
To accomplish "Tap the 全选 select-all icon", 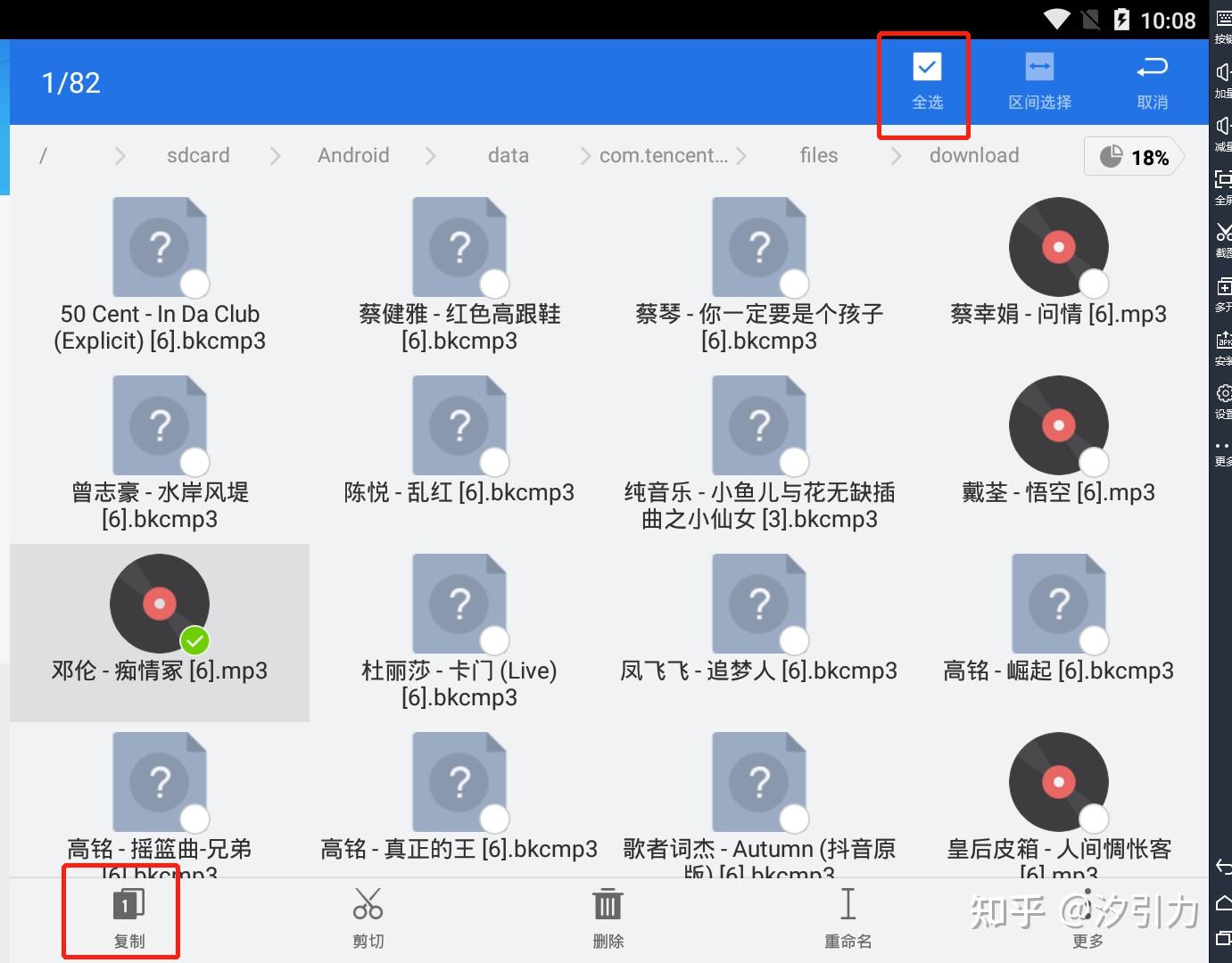I will tap(927, 68).
